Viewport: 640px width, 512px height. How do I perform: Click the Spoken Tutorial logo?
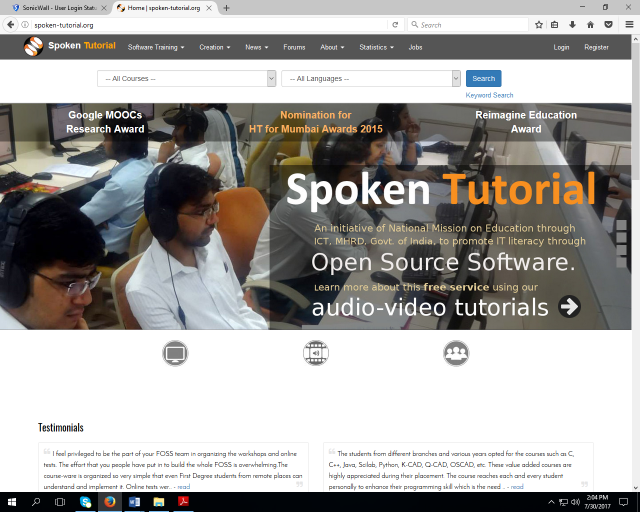point(71,46)
